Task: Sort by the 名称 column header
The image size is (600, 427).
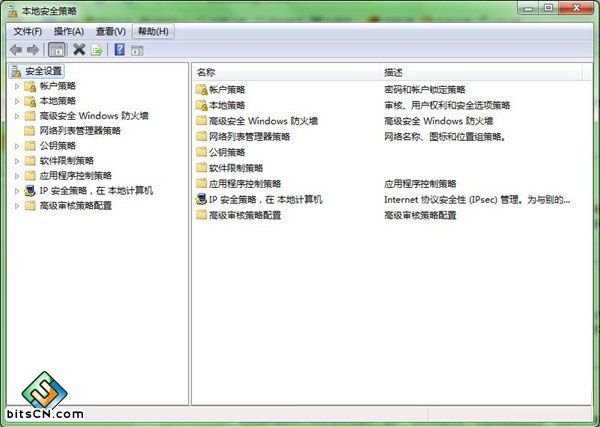Action: click(286, 72)
